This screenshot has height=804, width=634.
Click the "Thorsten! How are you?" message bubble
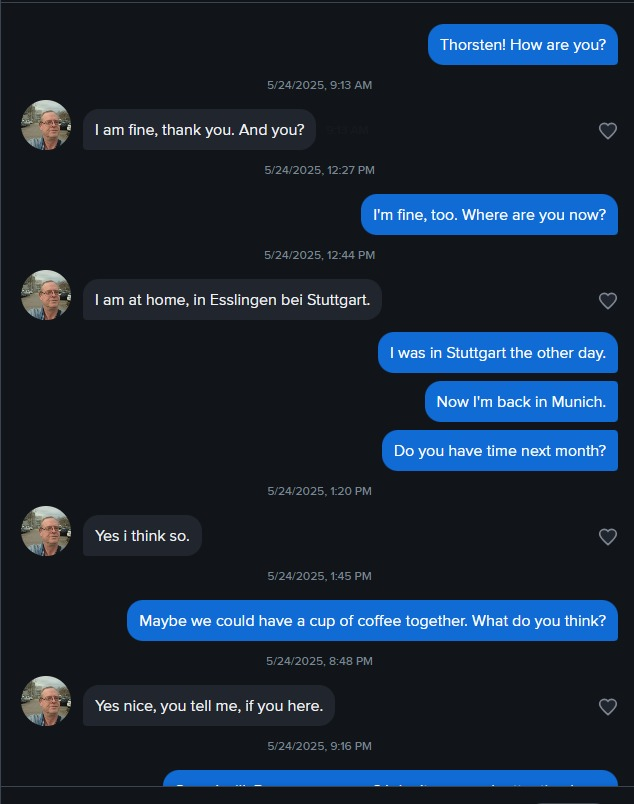(x=523, y=45)
